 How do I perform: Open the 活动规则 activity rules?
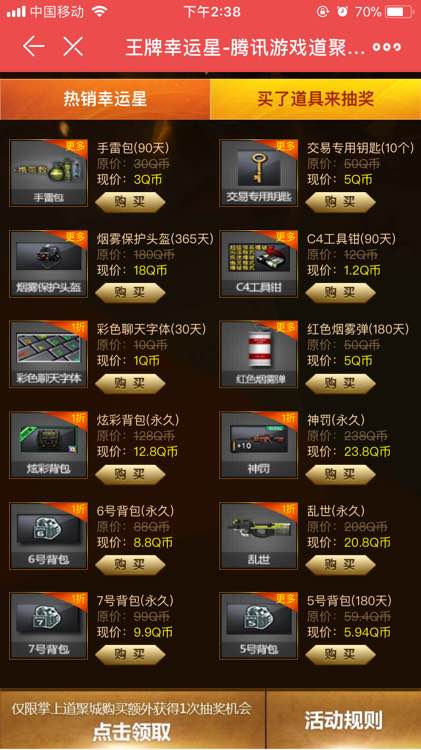[x=343, y=719]
